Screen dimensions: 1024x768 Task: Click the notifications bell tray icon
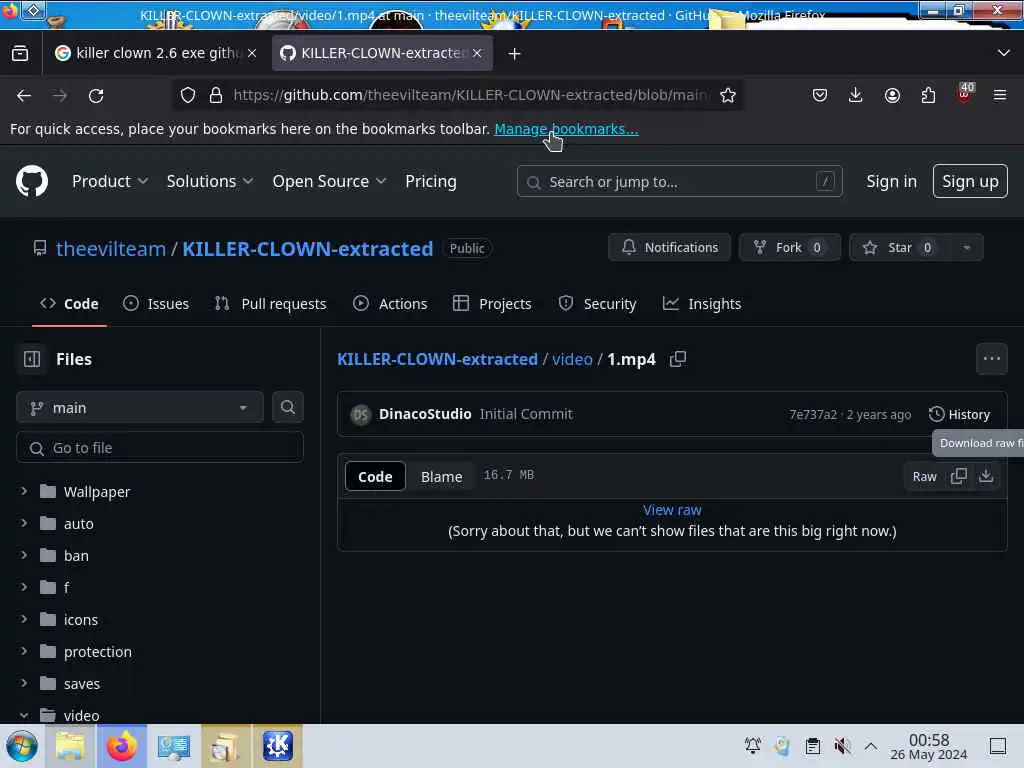coord(753,746)
